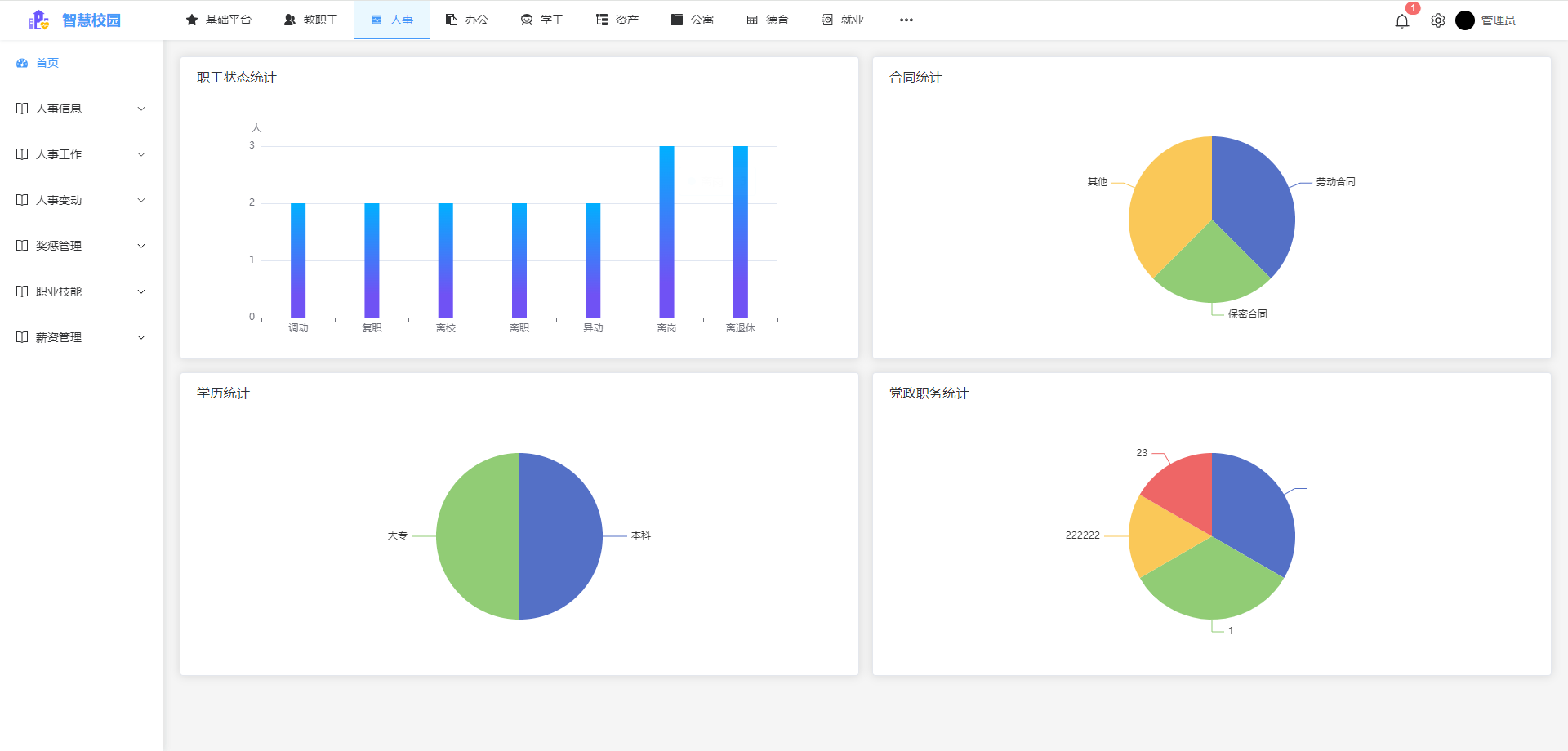Viewport: 1568px width, 751px height.
Task: Click the 管理员 username label
Action: point(1498,20)
